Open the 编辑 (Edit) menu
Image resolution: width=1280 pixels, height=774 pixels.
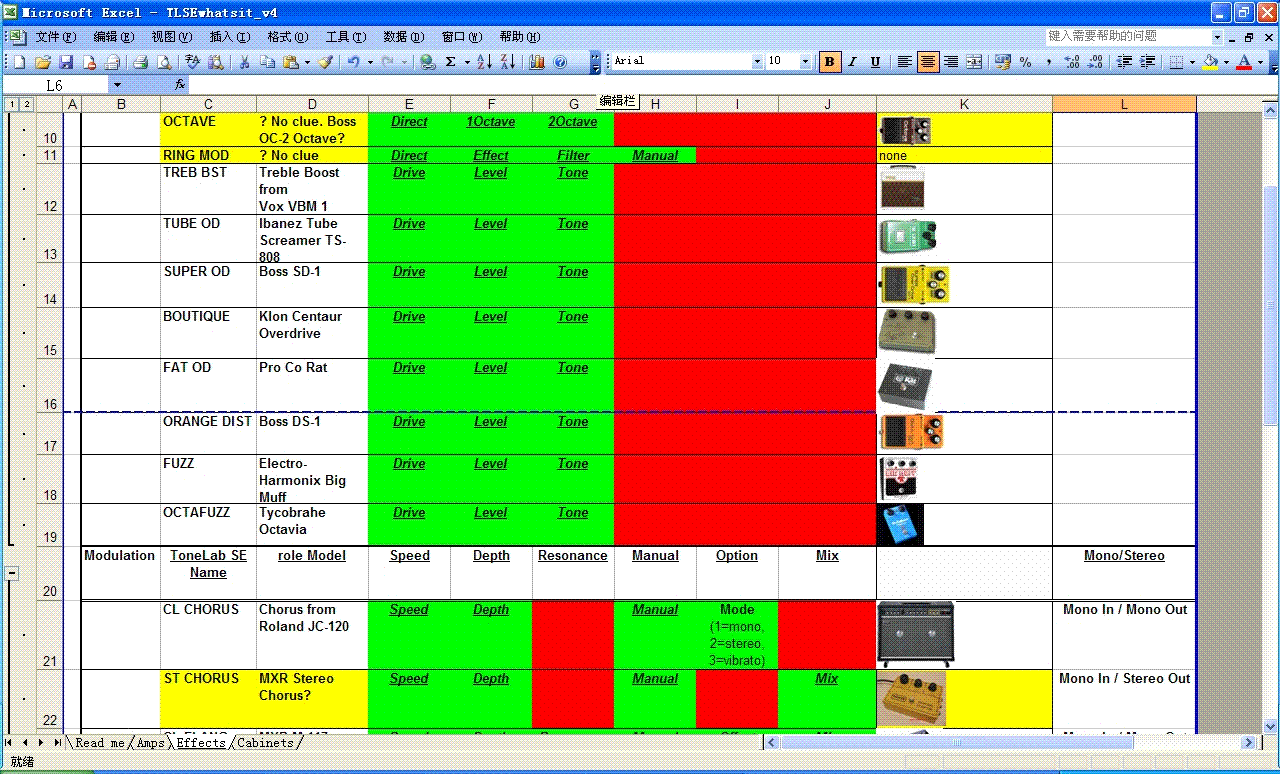point(114,37)
